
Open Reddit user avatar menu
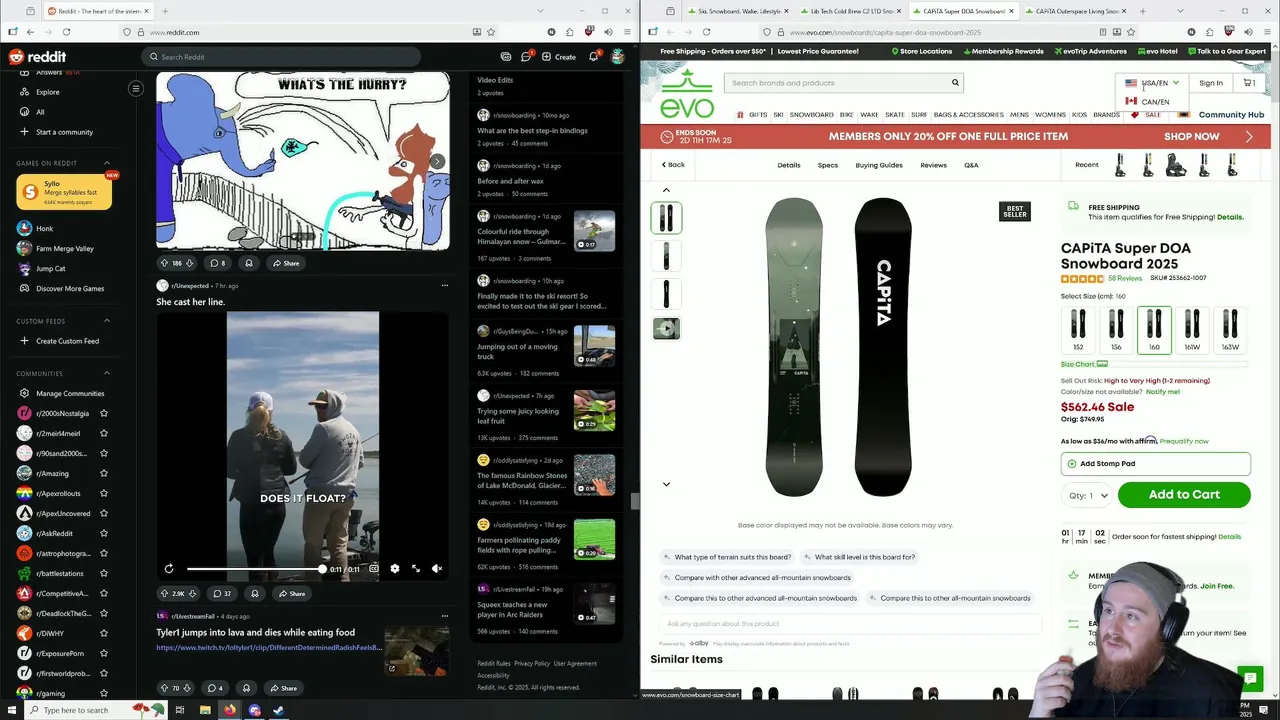(618, 57)
